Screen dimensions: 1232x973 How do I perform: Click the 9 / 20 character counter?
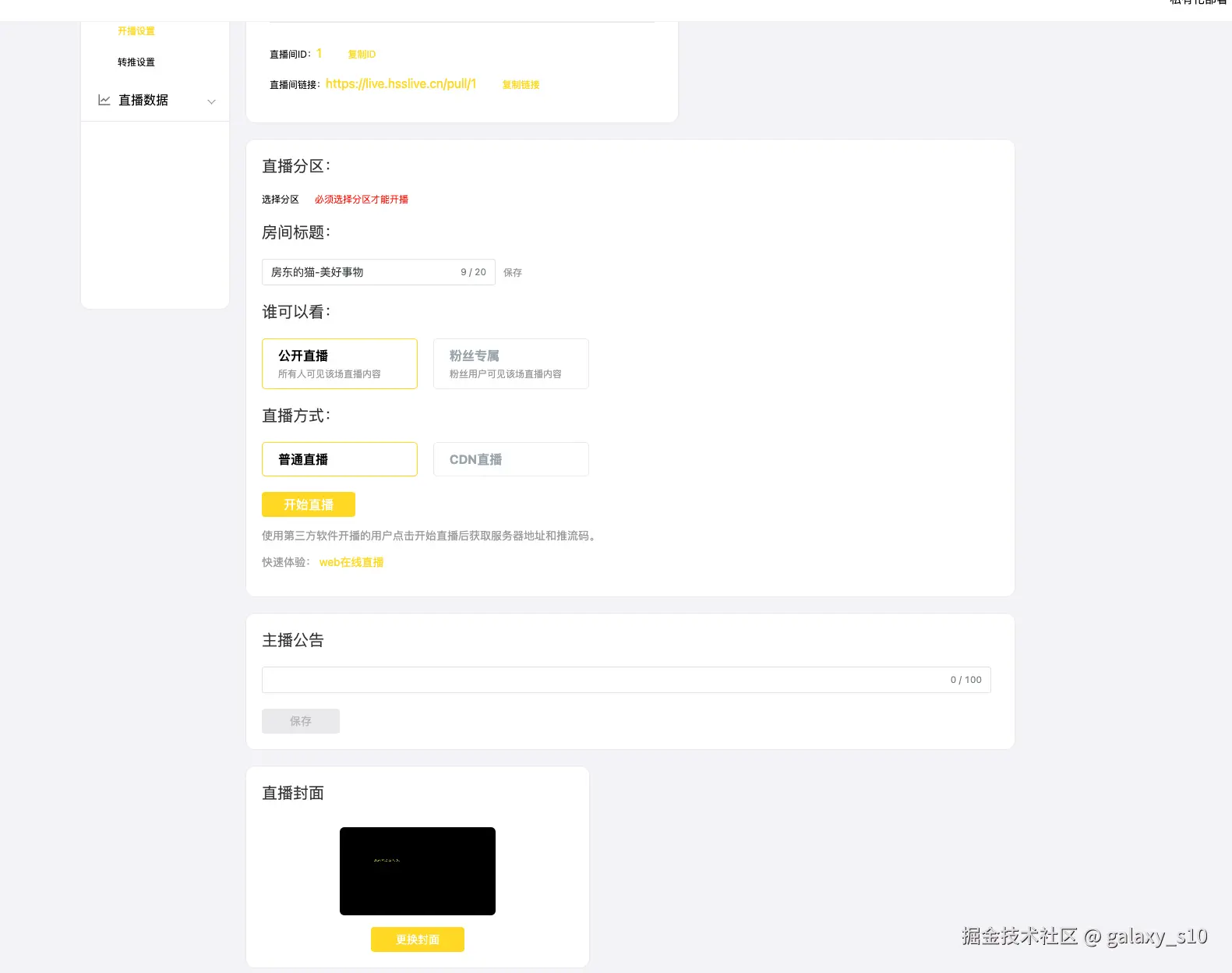(473, 272)
